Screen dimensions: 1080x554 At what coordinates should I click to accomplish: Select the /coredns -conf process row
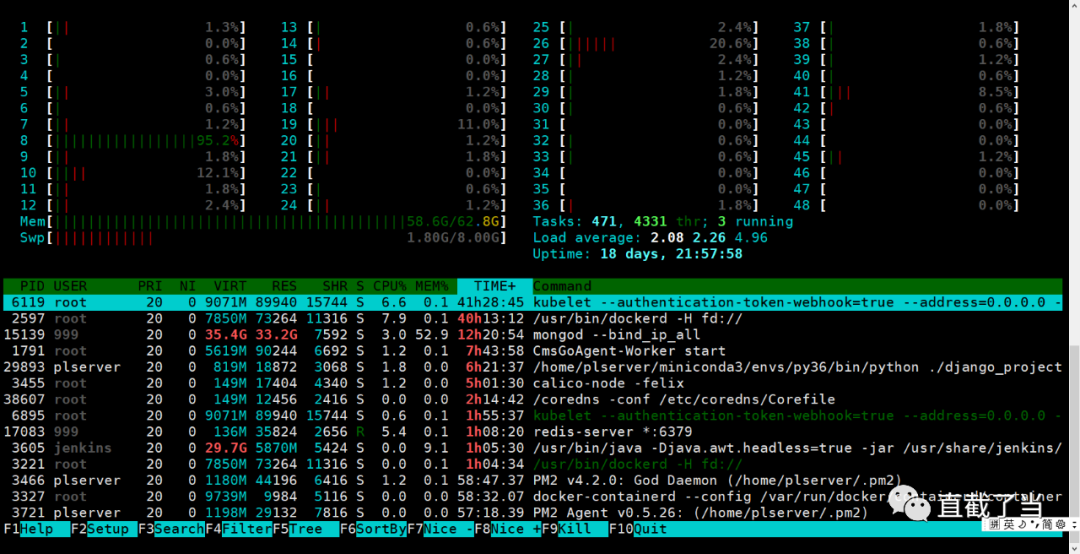point(533,400)
